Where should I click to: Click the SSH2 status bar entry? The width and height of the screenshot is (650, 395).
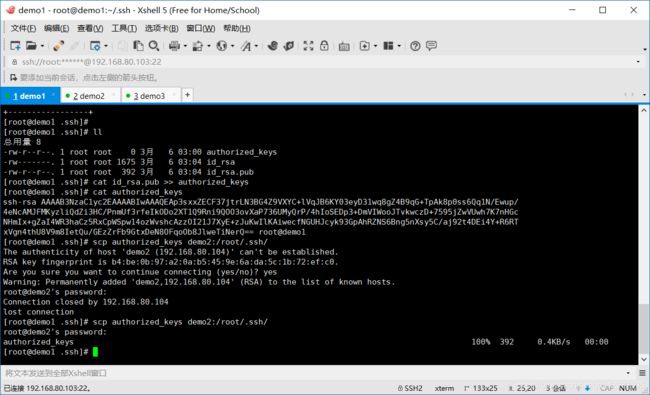(410, 388)
